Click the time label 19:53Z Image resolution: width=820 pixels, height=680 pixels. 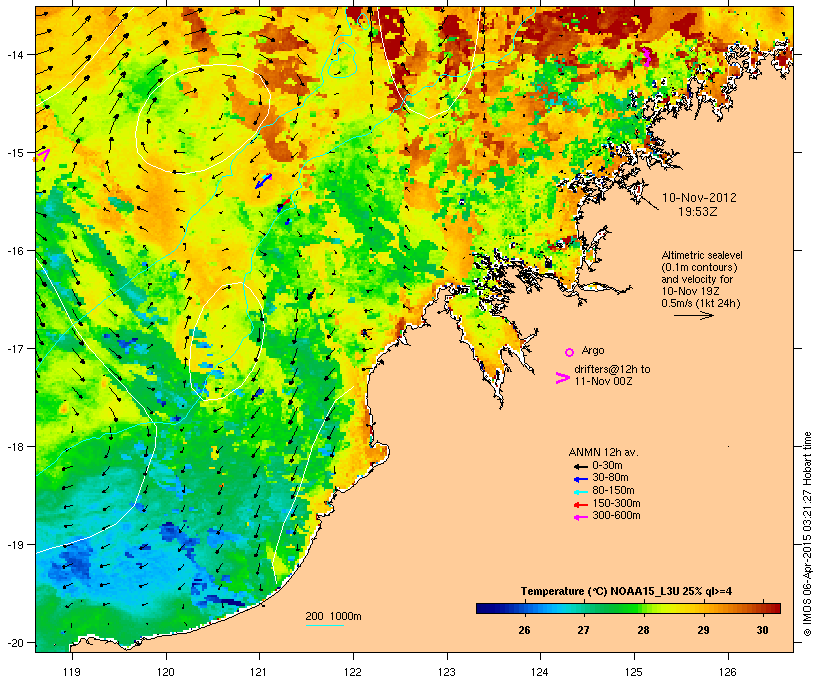tap(698, 212)
